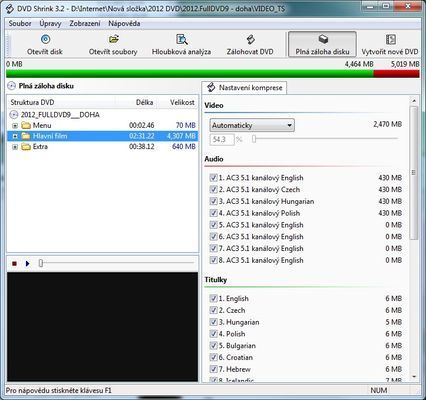Toggle audio track 7 English checkbox
426x400 pixels.
(x=213, y=248)
